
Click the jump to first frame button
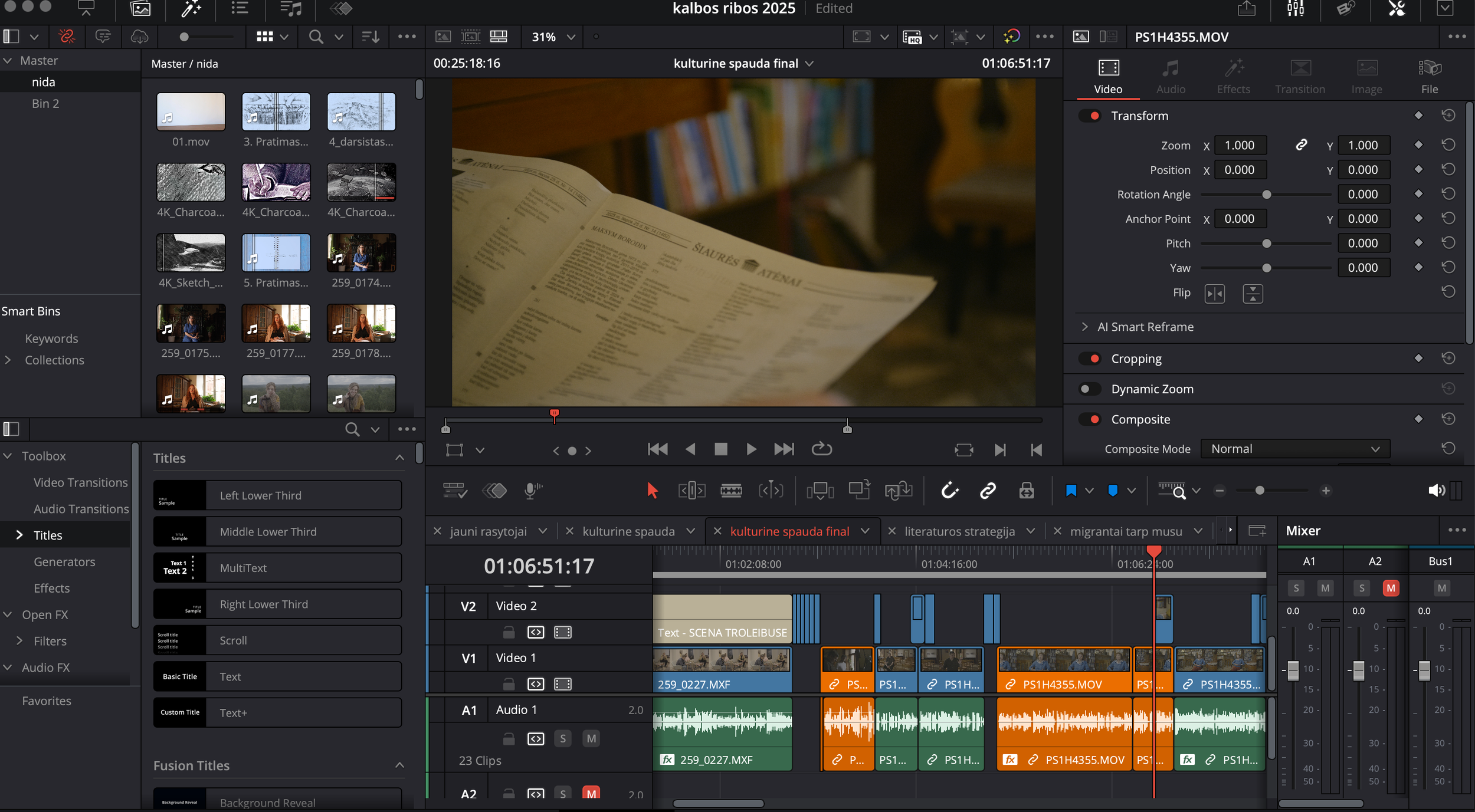tap(657, 449)
